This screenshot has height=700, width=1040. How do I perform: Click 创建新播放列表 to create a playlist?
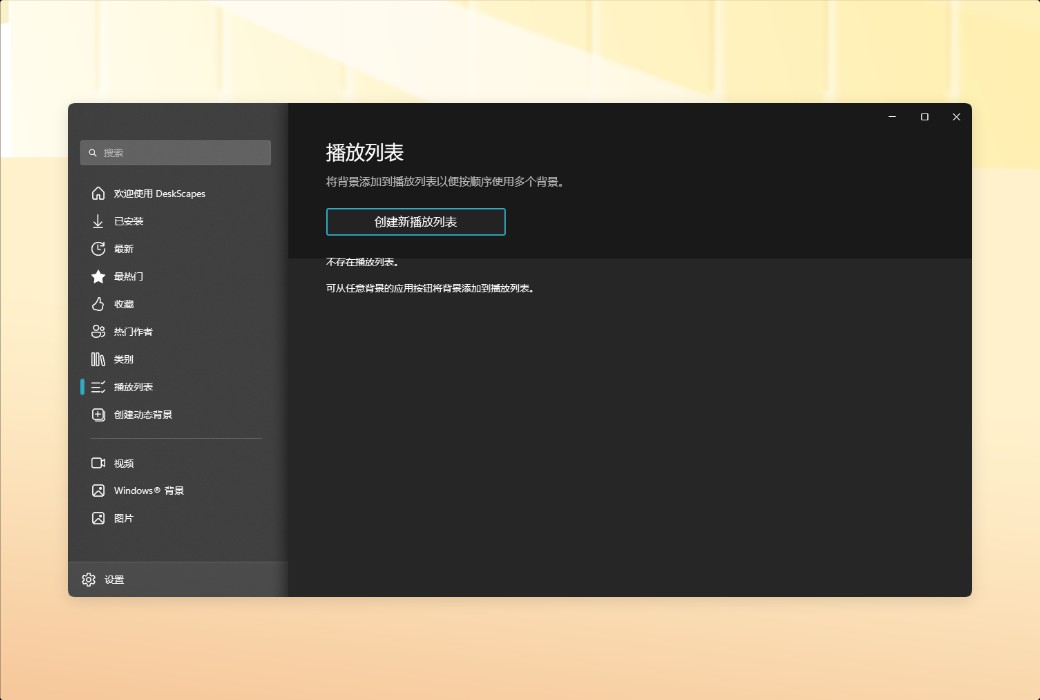pyautogui.click(x=415, y=221)
